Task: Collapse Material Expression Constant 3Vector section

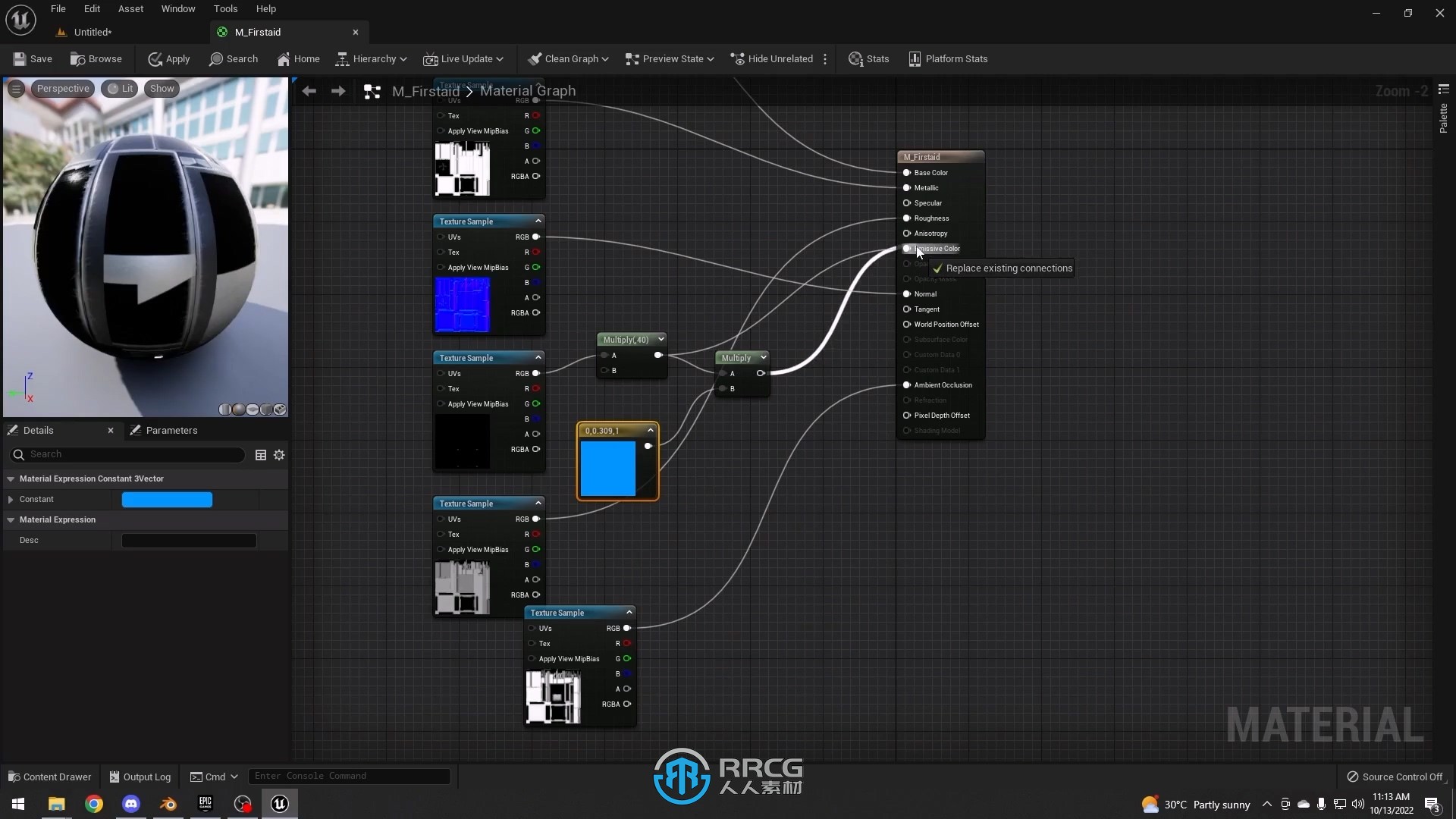Action: pos(11,479)
